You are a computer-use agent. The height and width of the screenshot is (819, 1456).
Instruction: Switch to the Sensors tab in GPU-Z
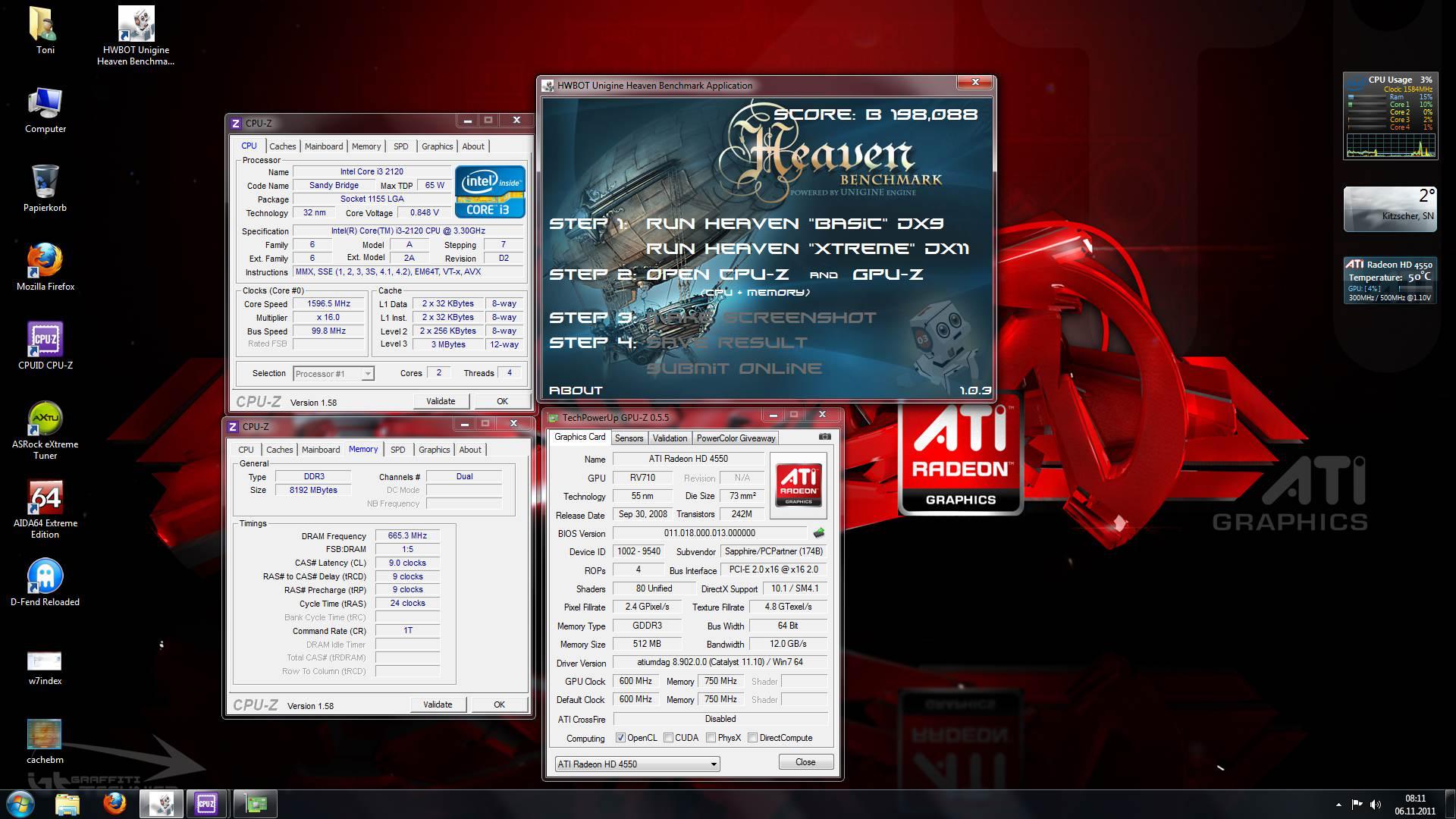(629, 438)
